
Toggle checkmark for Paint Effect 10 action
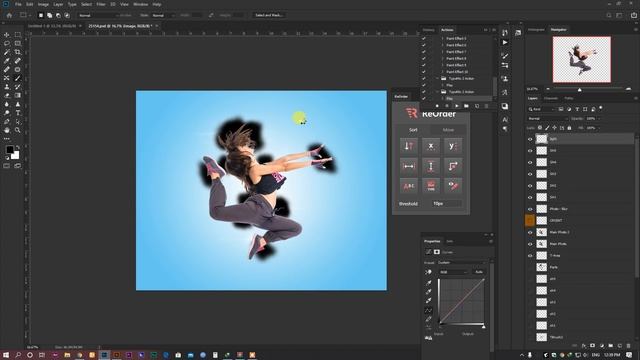pos(424,72)
